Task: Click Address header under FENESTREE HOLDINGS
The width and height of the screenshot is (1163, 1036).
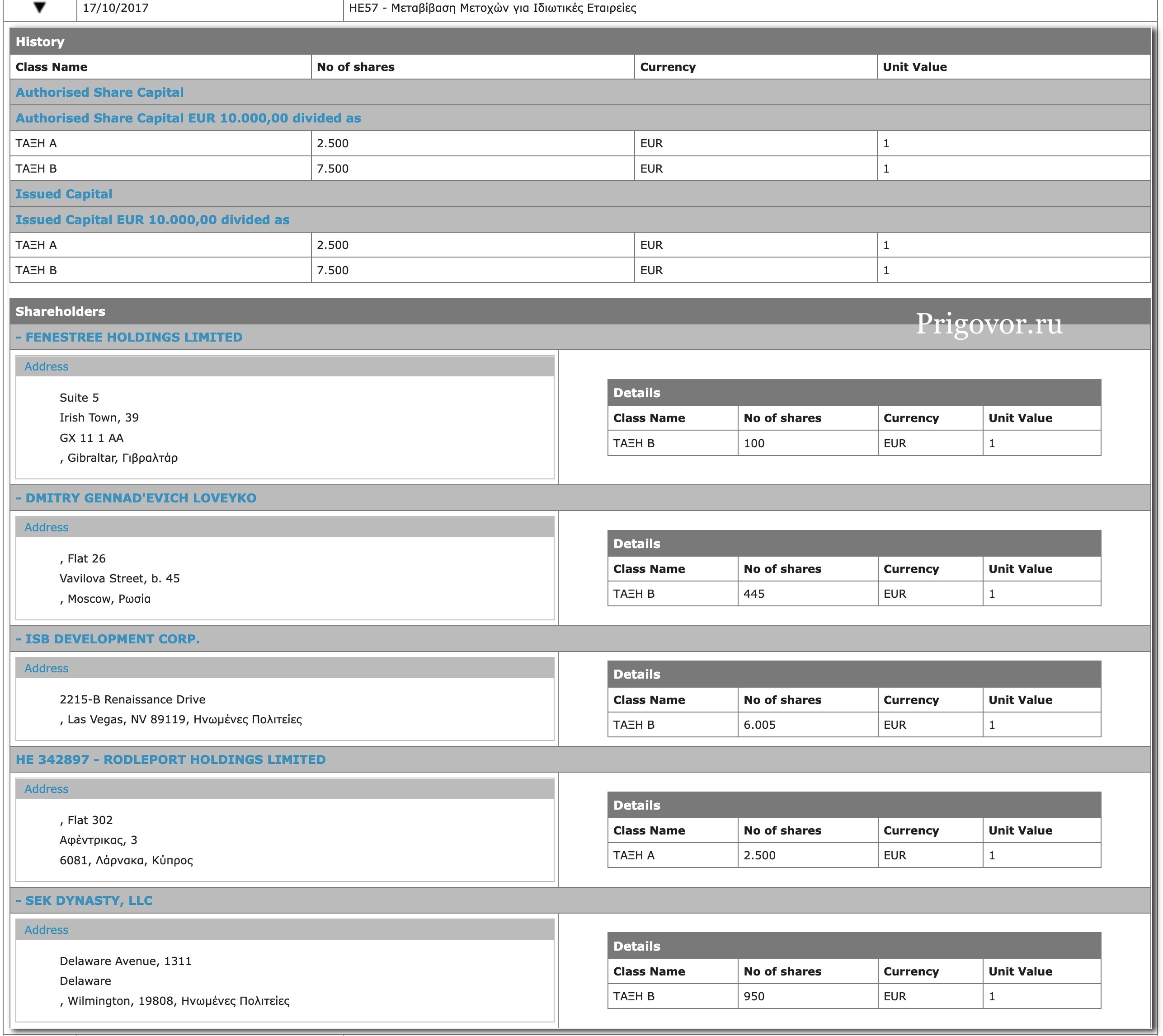Action: click(x=46, y=366)
